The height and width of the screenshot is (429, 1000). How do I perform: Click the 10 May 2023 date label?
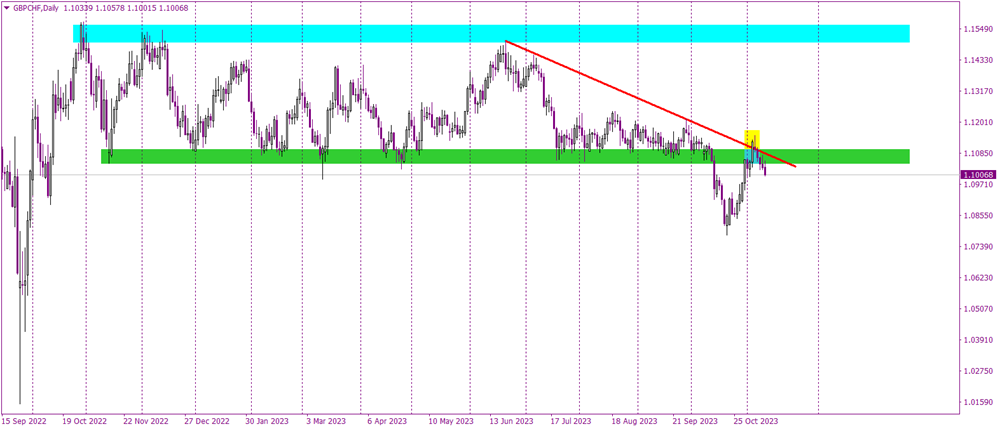coord(450,421)
